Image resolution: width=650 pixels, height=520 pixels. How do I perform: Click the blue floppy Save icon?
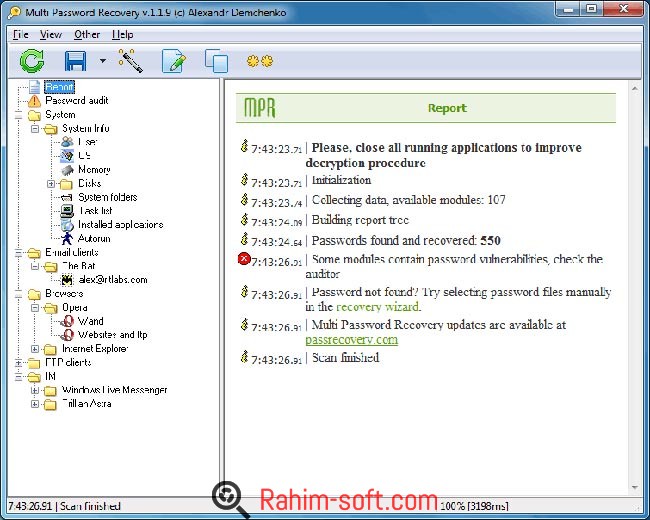coord(75,61)
